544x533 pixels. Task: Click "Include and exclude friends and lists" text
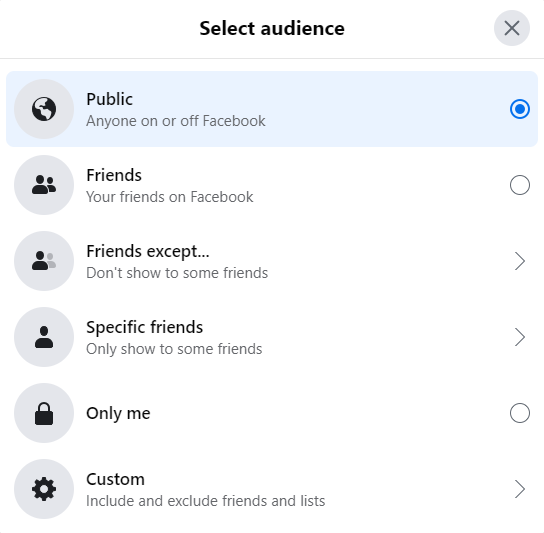[x=205, y=501]
